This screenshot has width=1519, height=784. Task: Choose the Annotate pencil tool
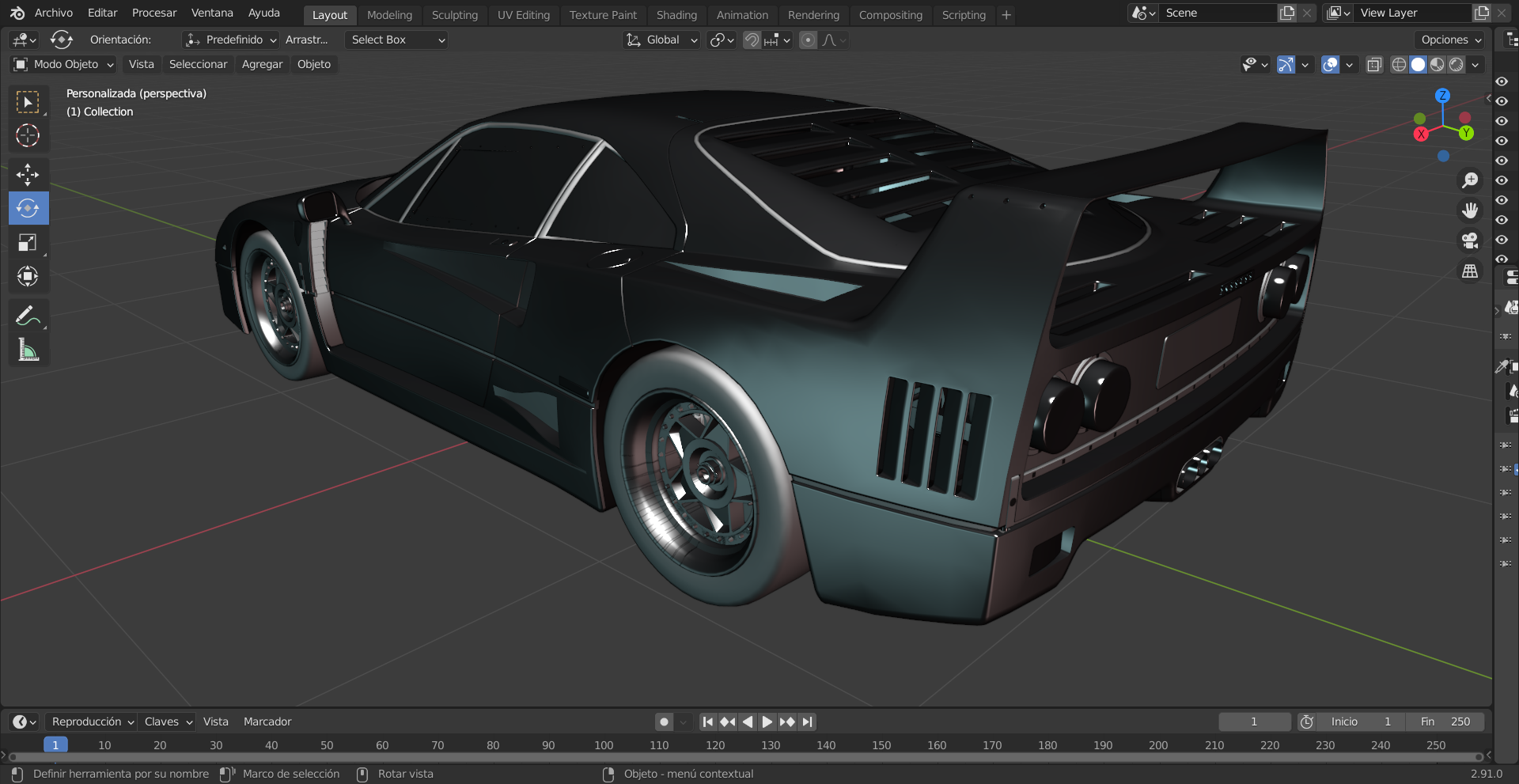coord(28,316)
